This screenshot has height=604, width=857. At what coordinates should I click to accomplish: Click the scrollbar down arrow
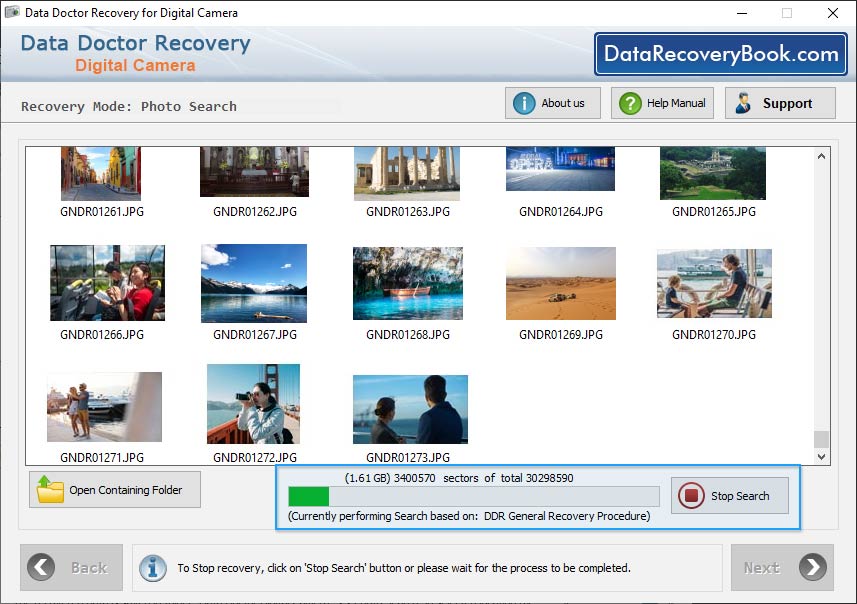click(822, 455)
